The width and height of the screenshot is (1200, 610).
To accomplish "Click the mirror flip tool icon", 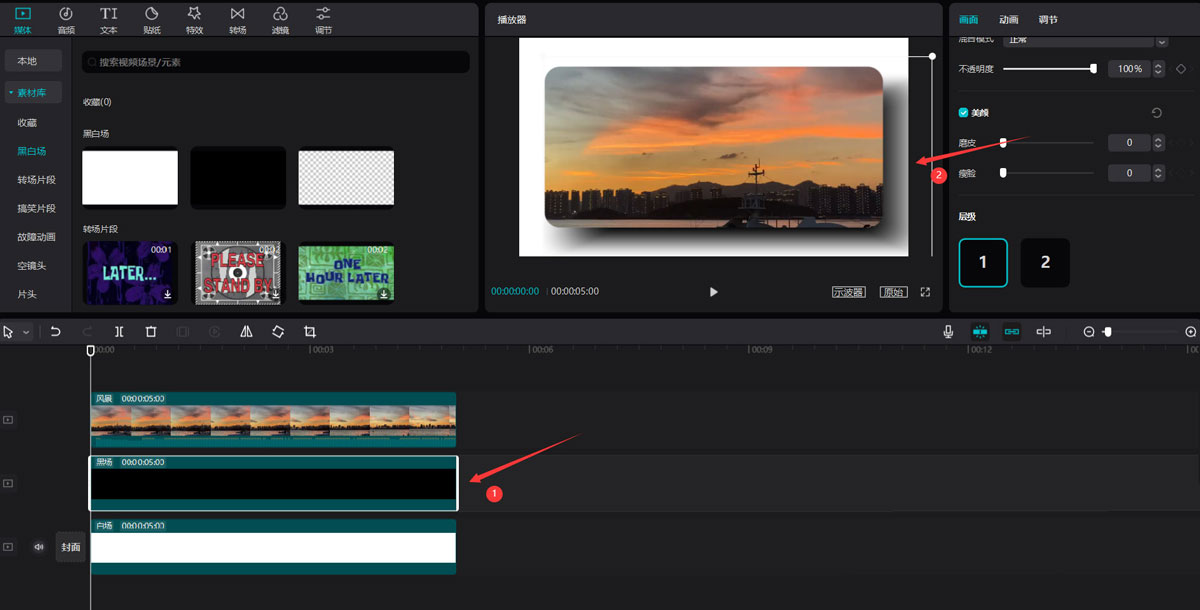I will pos(246,332).
